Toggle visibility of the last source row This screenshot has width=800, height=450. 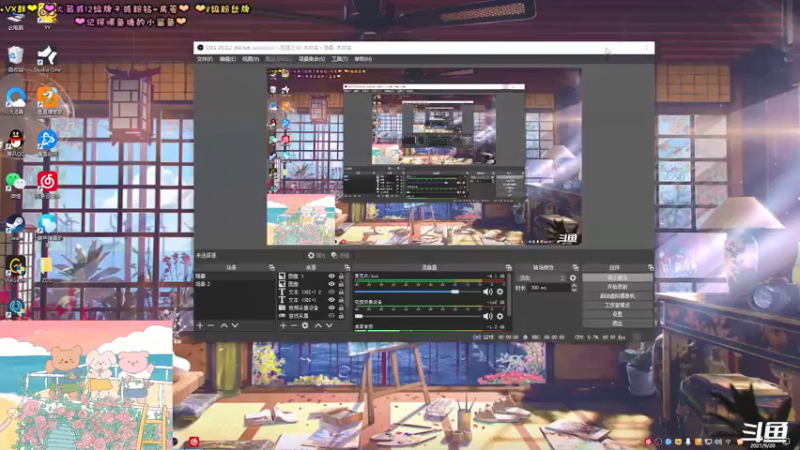332,316
